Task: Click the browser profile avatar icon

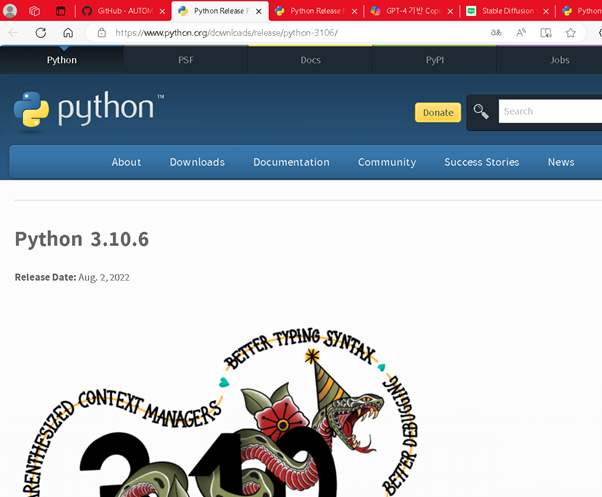Action: click(x=10, y=11)
